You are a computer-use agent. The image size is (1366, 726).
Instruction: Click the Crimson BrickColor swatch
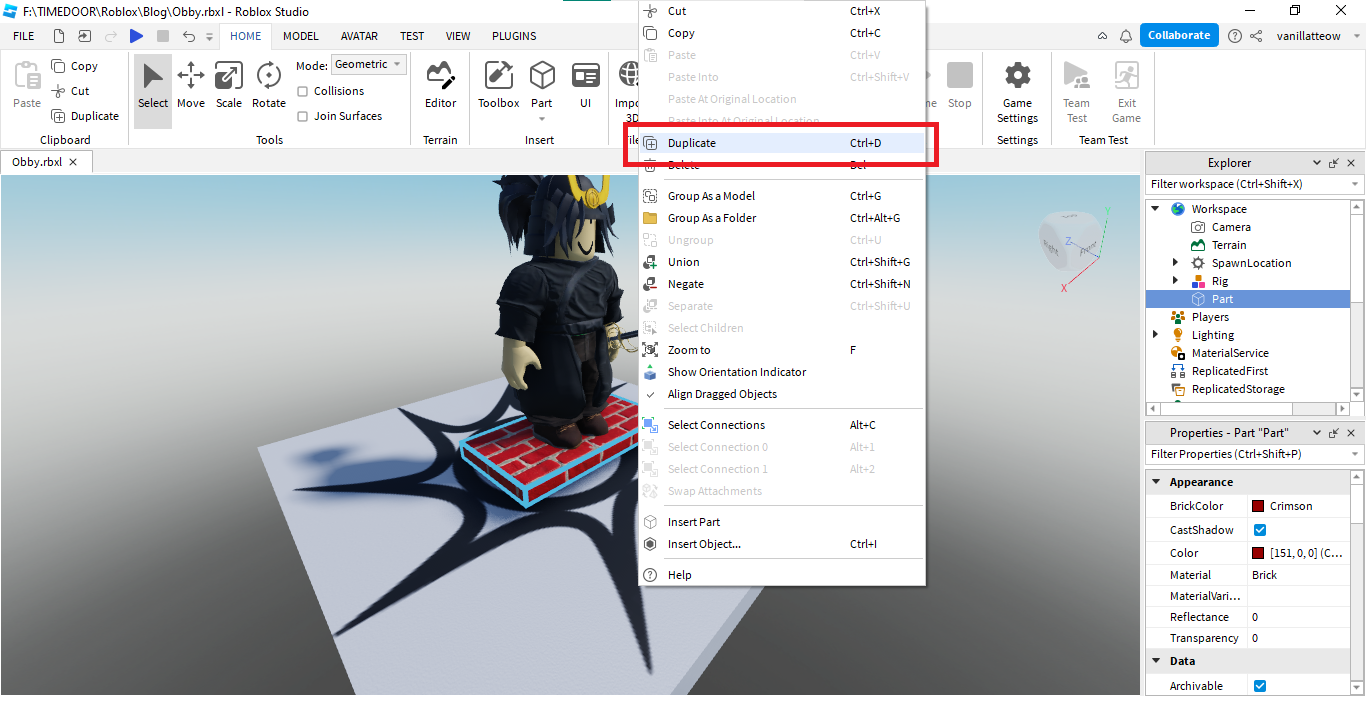1258,506
